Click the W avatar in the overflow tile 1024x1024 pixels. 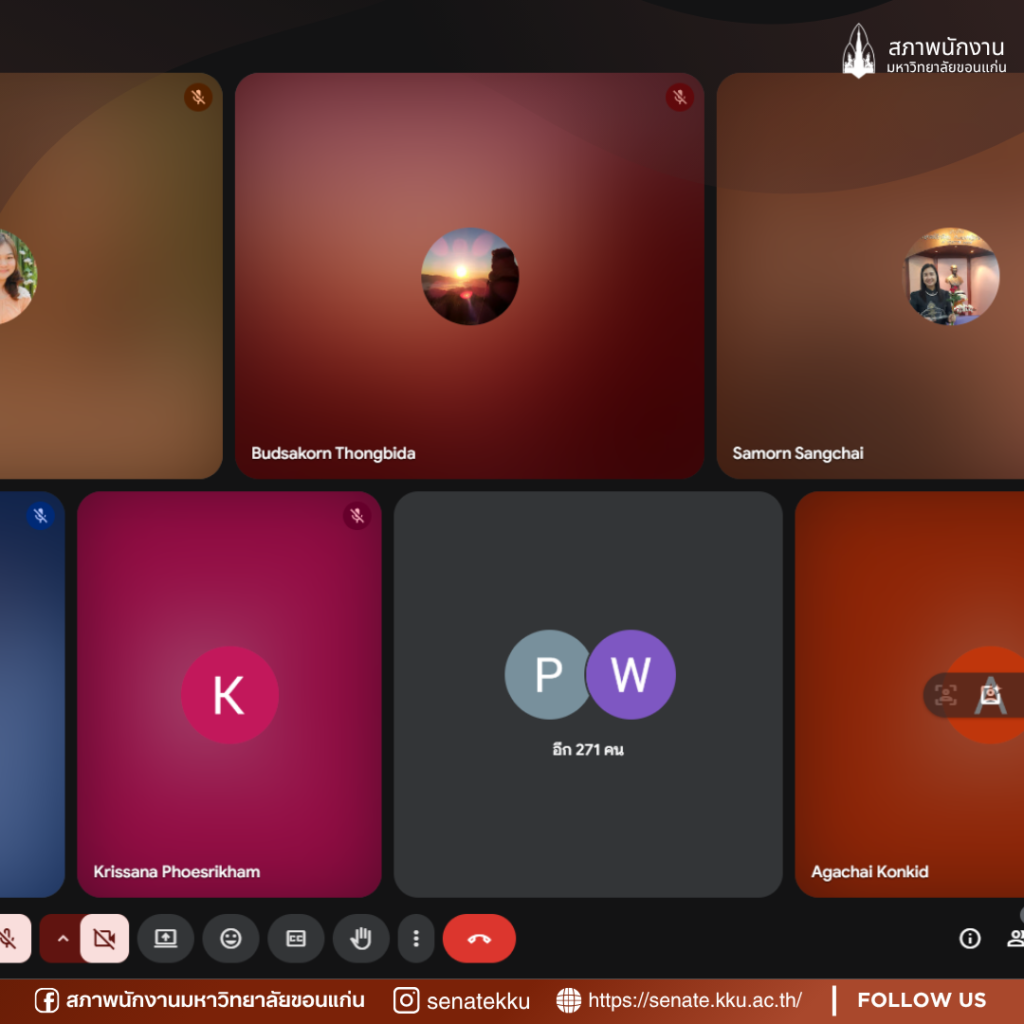pyautogui.click(x=631, y=675)
